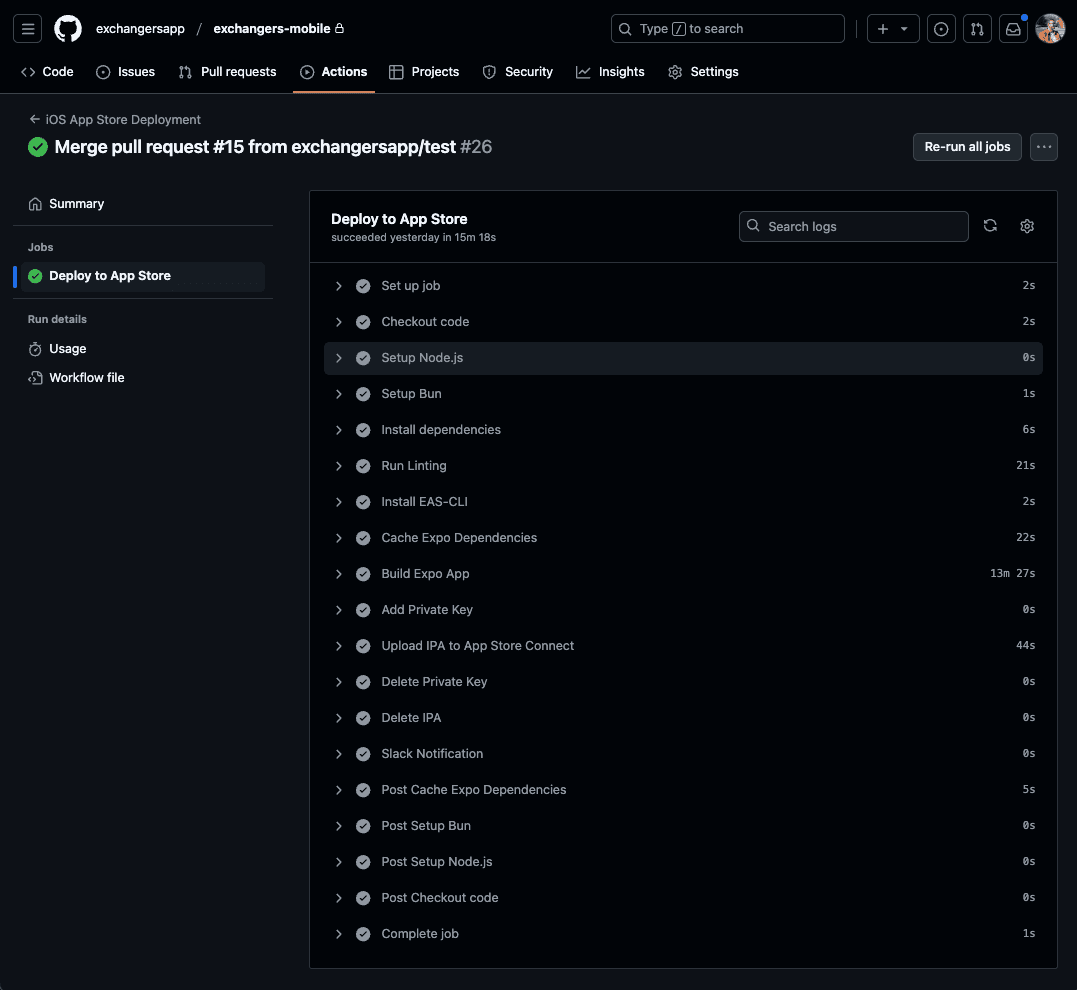Open the workflow run options ellipsis menu
The width and height of the screenshot is (1077, 990).
click(x=1043, y=147)
